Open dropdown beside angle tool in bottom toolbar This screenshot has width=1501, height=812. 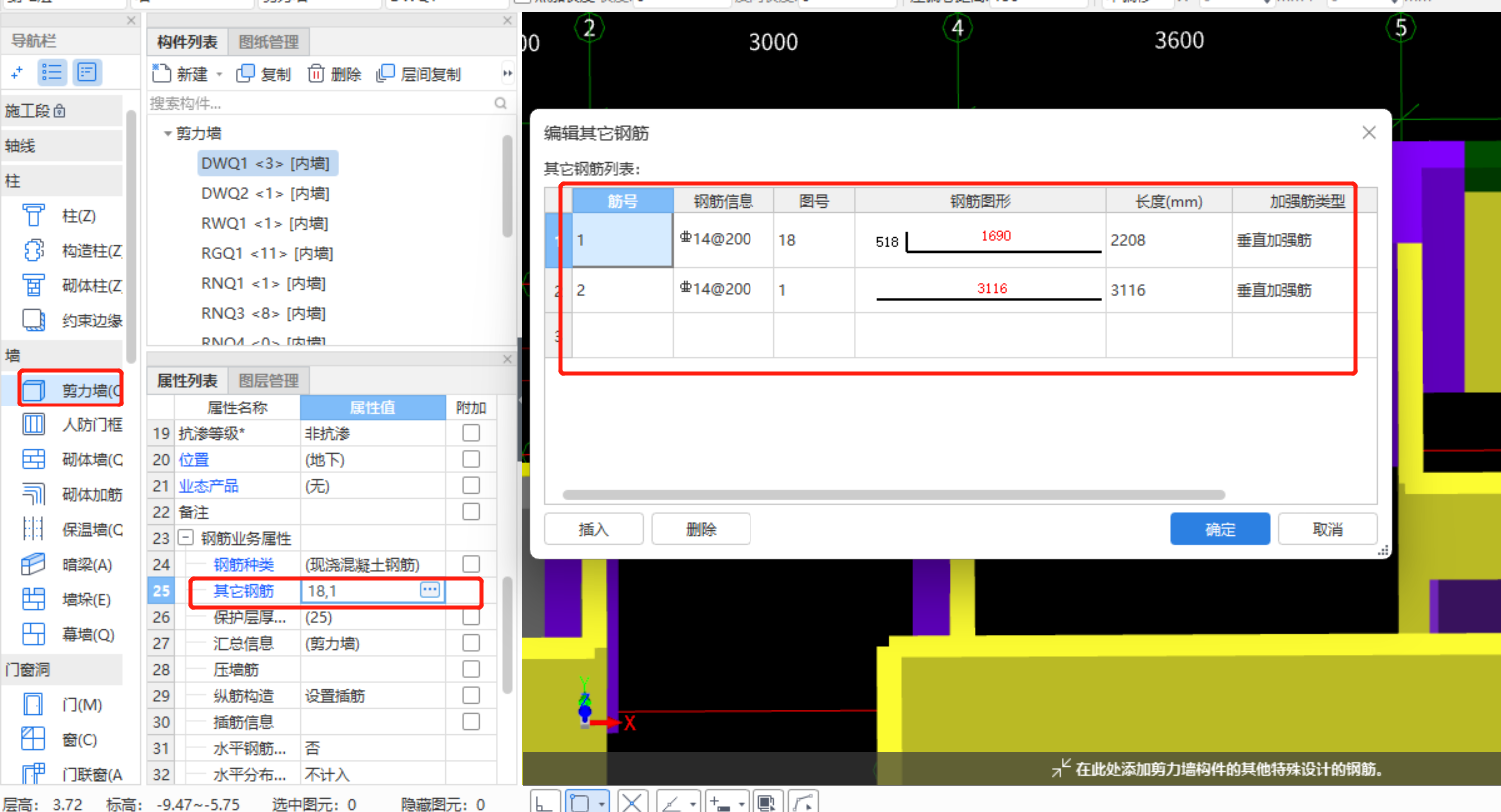692,803
